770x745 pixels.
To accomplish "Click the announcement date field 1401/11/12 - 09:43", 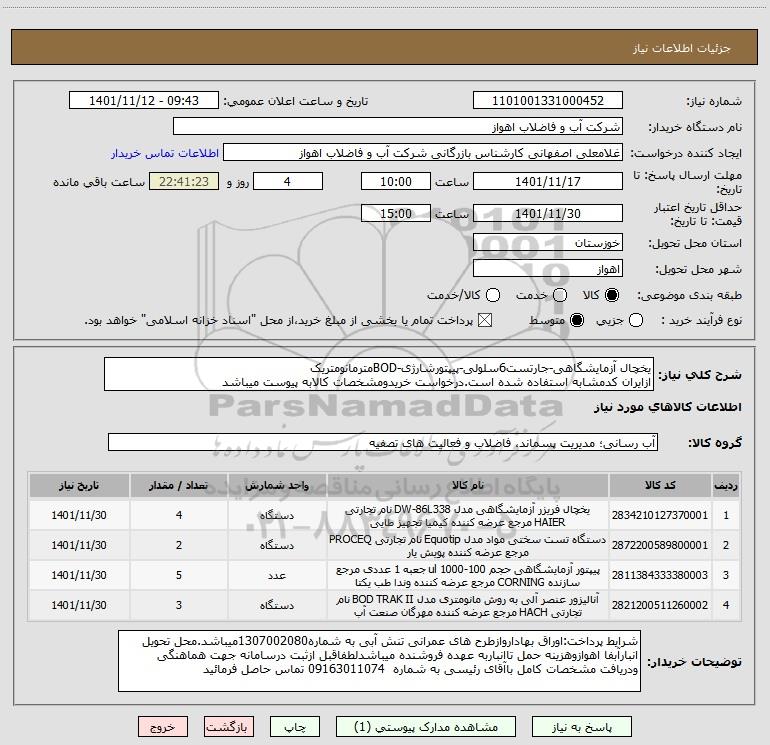I will point(144,101).
